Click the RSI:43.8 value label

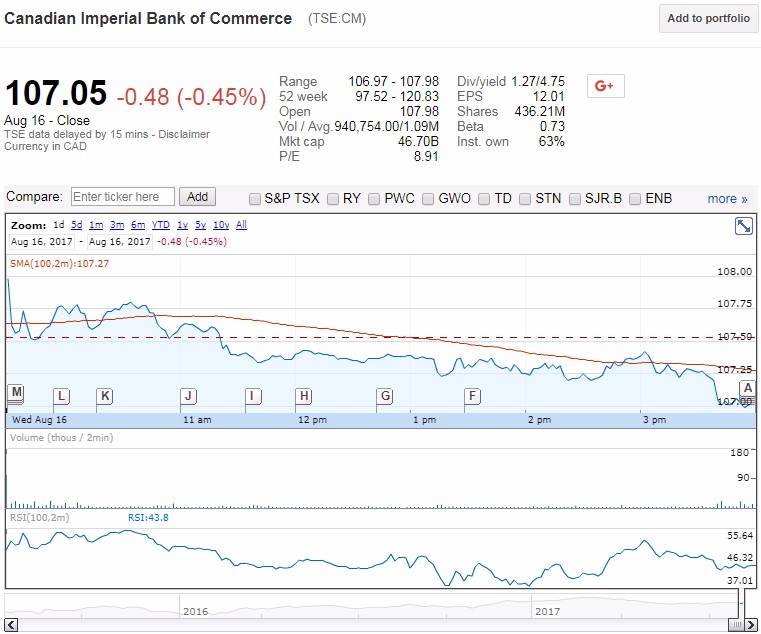[148, 517]
